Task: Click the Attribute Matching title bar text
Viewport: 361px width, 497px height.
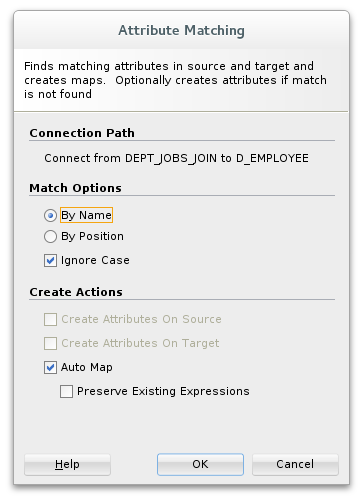Action: click(x=182, y=30)
